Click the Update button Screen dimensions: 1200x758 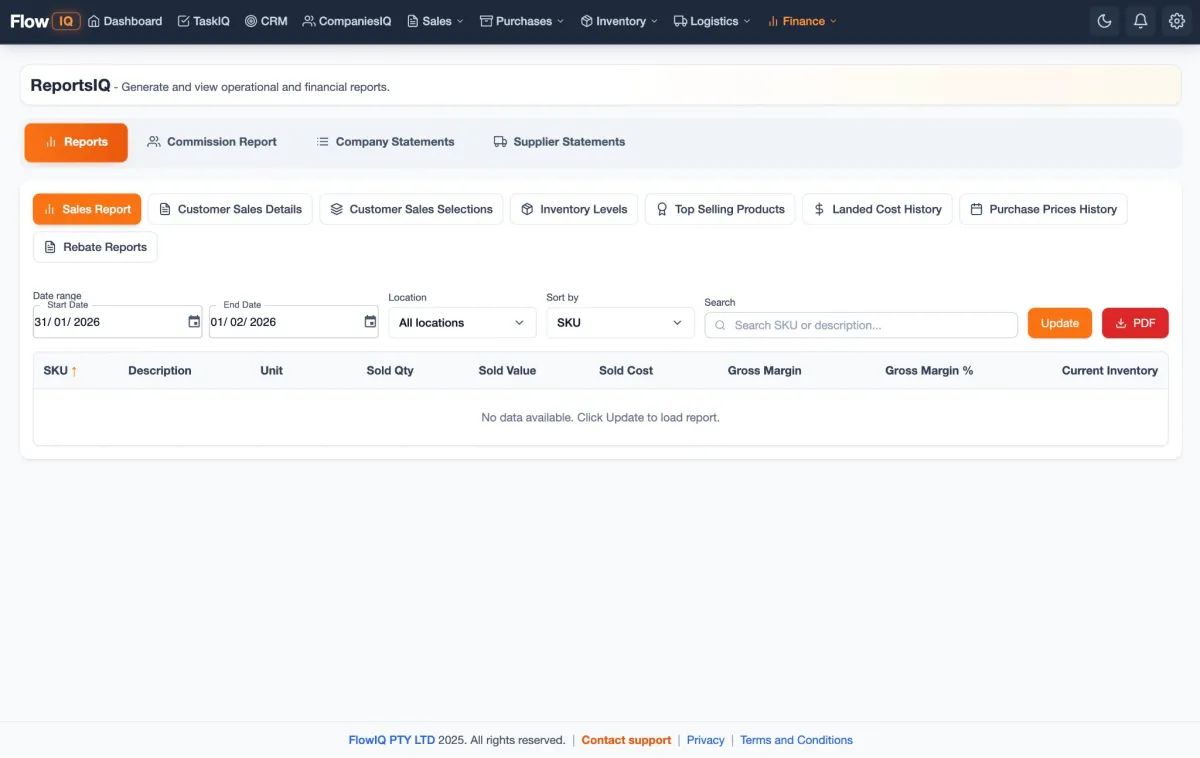[x=1060, y=323]
